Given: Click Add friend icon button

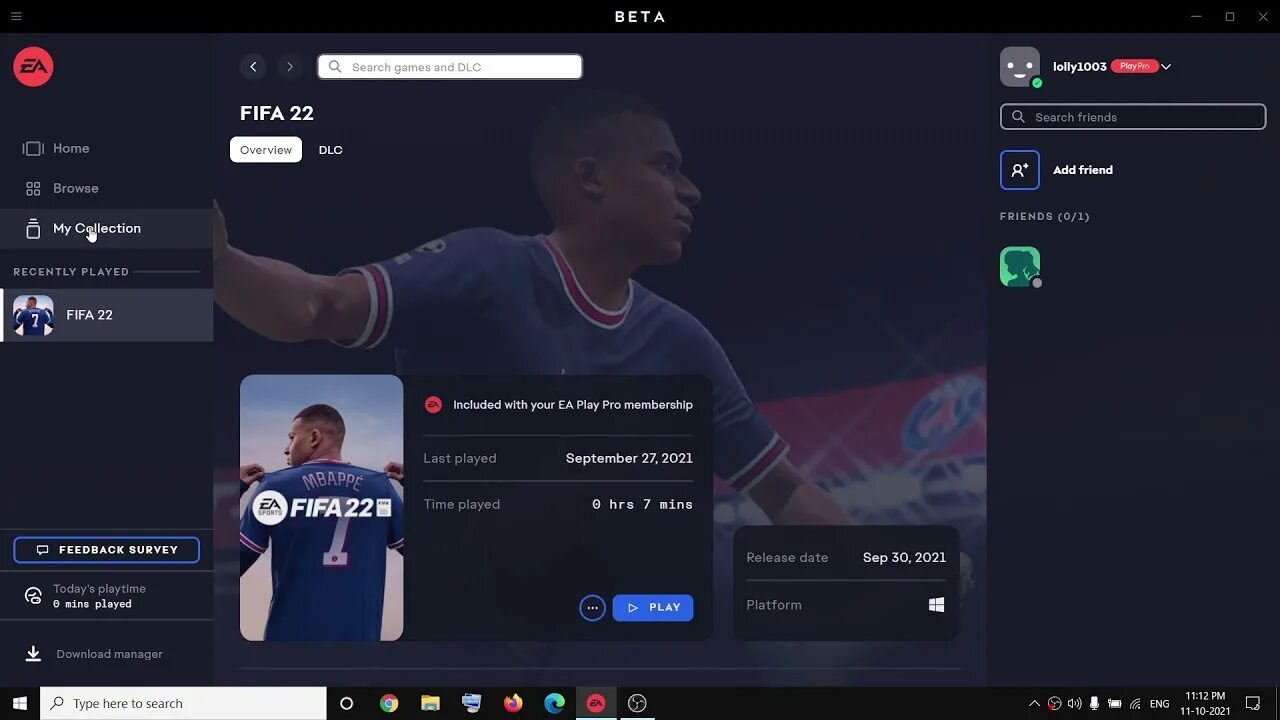Looking at the screenshot, I should click(1020, 170).
